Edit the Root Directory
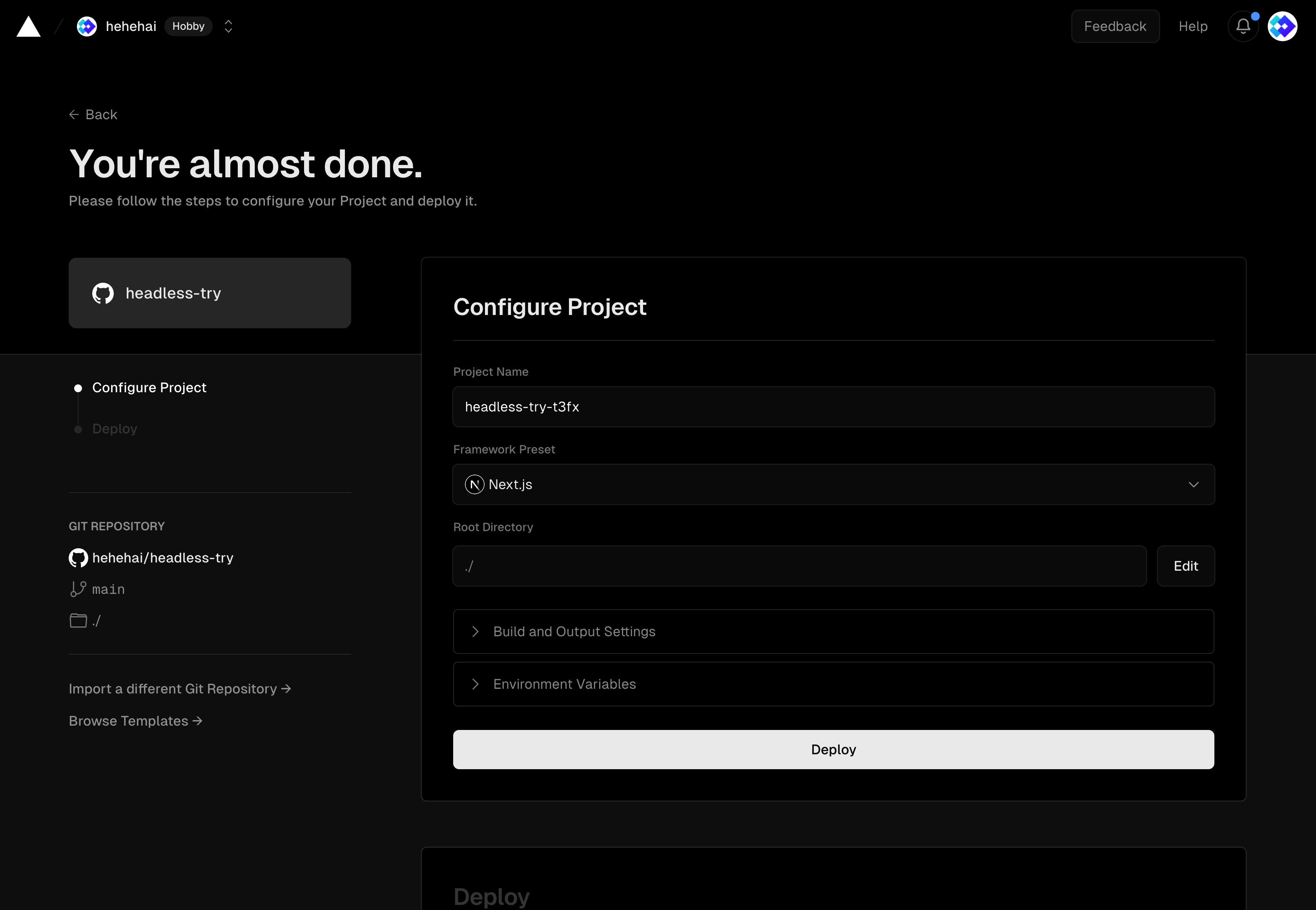This screenshot has height=910, width=1316. click(1185, 566)
